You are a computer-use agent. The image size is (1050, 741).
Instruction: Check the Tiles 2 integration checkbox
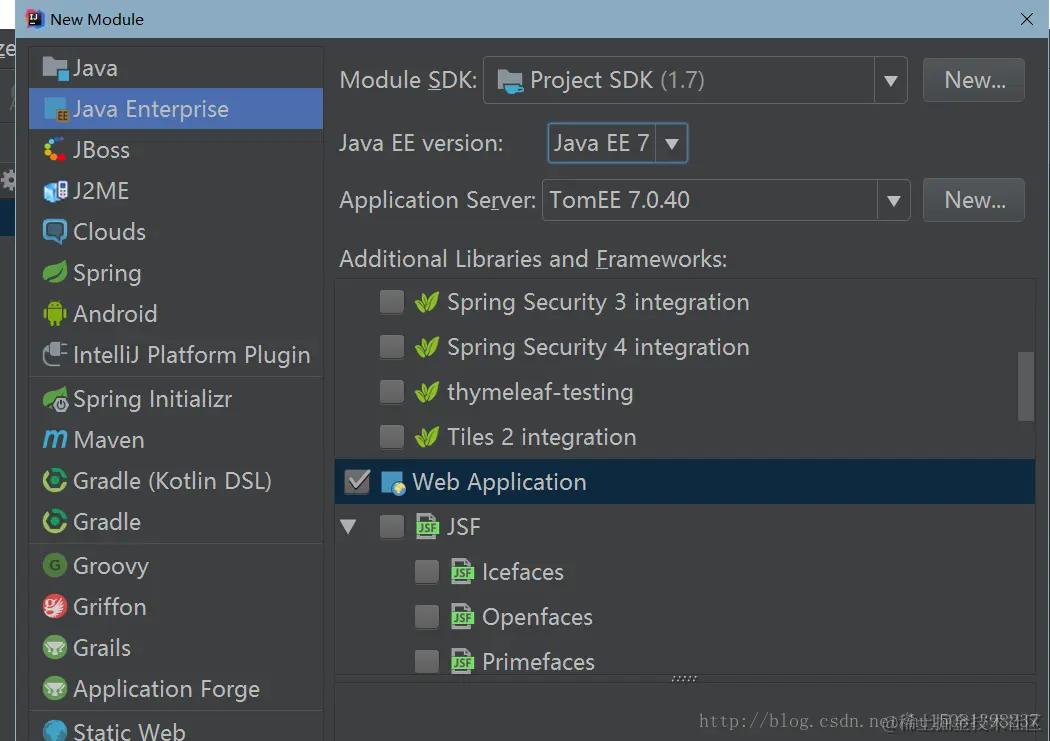[x=392, y=436]
